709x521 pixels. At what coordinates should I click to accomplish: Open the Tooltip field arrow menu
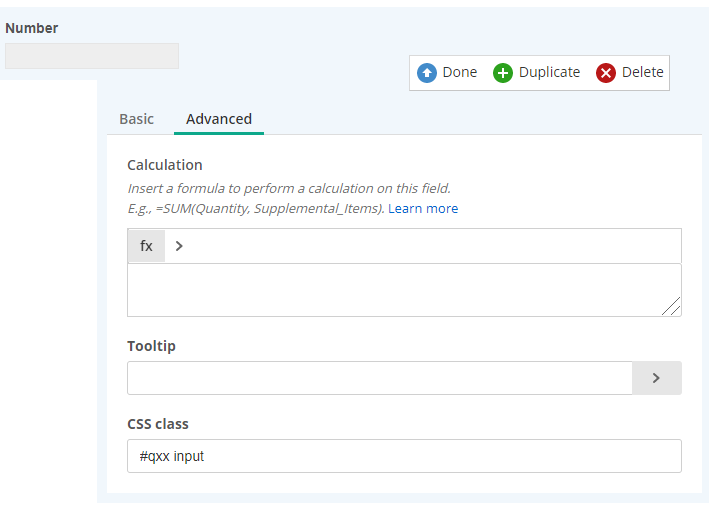click(x=656, y=378)
